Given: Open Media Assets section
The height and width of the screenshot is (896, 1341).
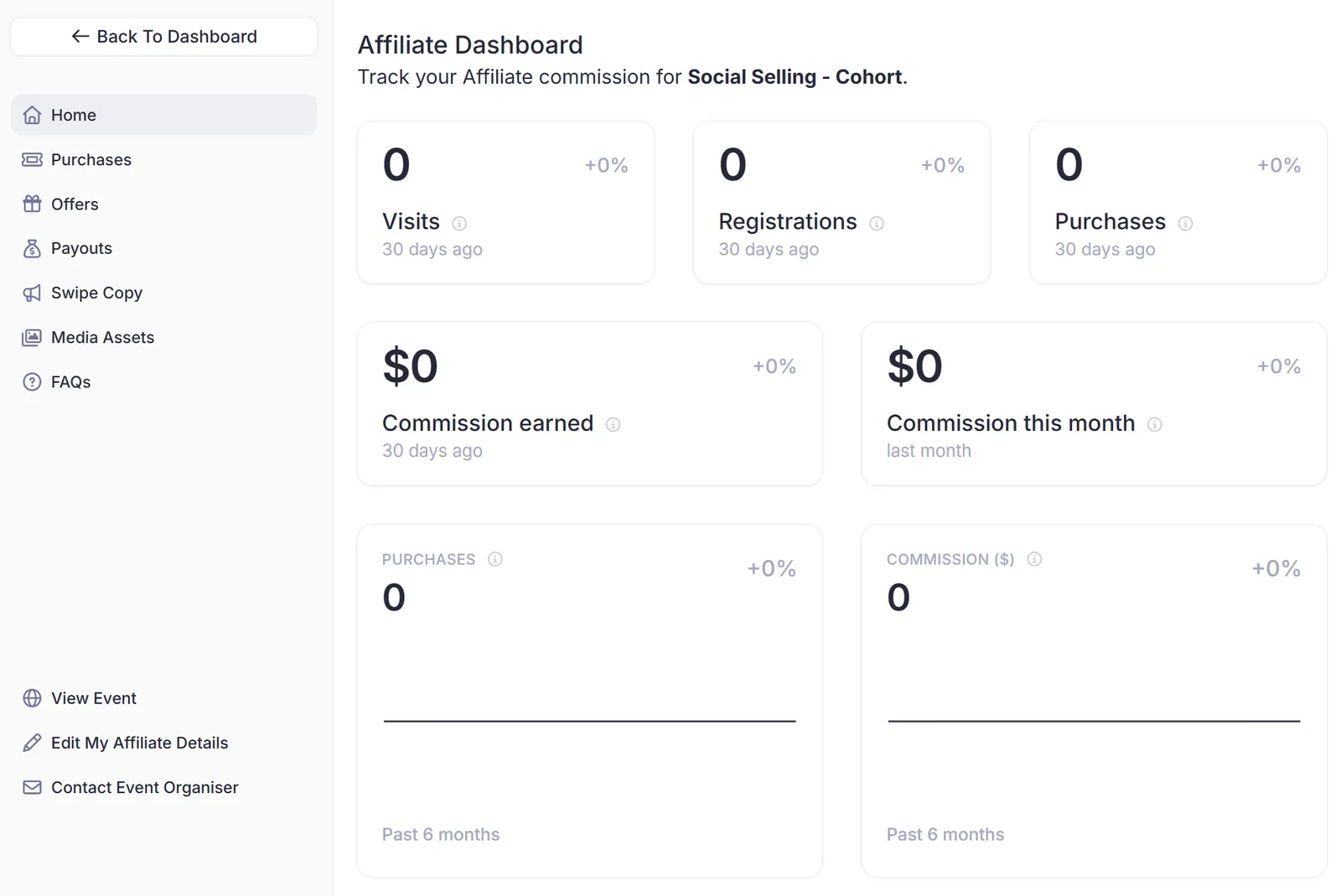Looking at the screenshot, I should click(x=164, y=337).
